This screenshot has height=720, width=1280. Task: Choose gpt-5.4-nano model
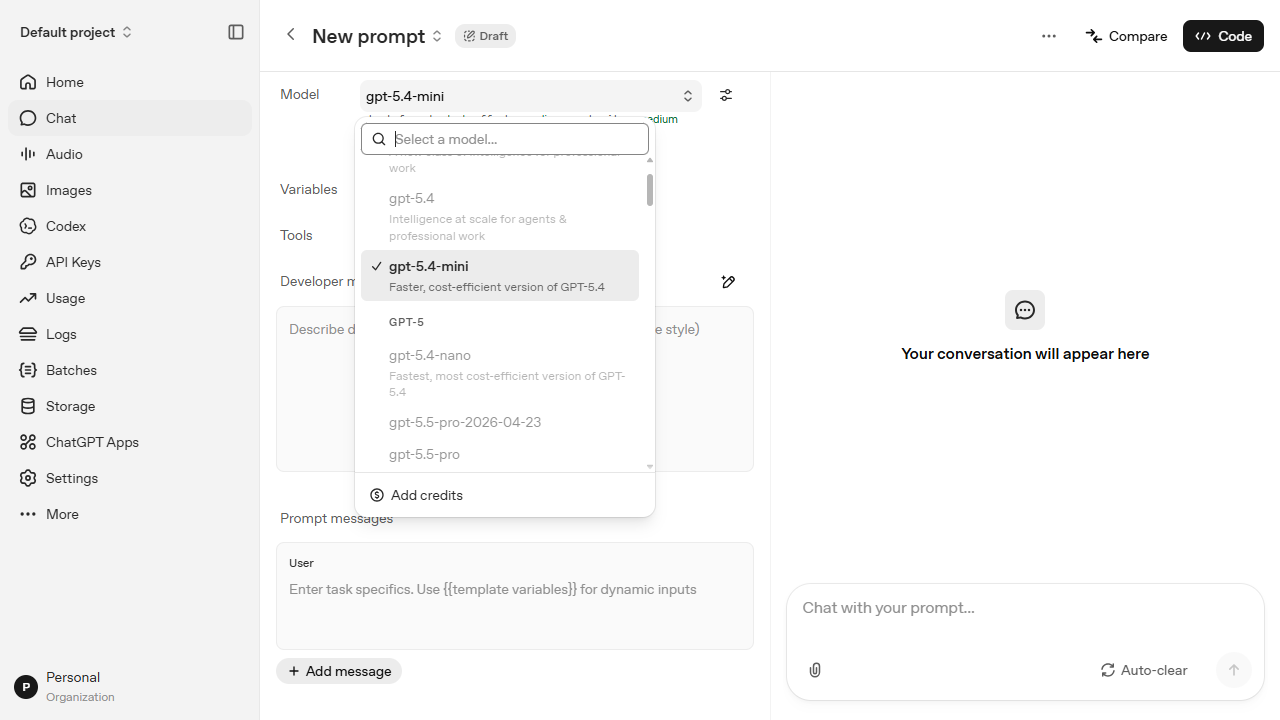click(500, 372)
